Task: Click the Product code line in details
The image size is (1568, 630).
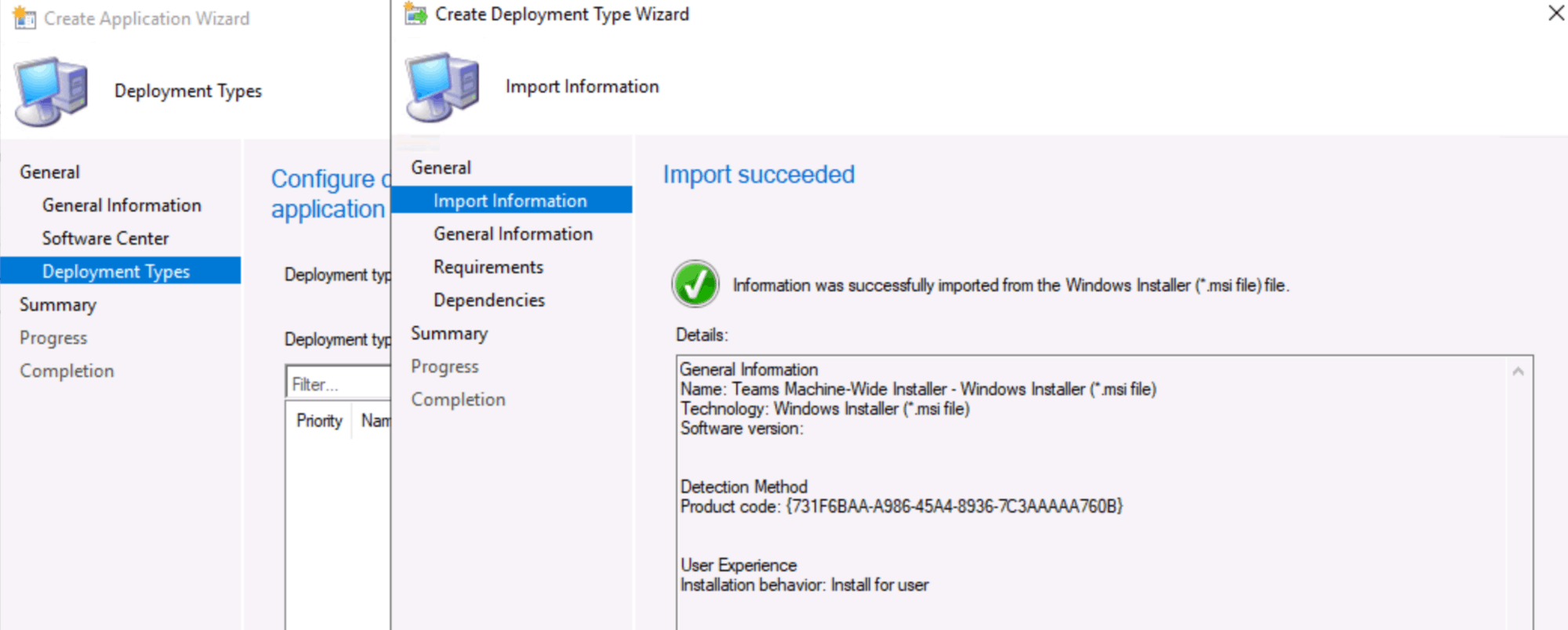Action: click(x=902, y=507)
